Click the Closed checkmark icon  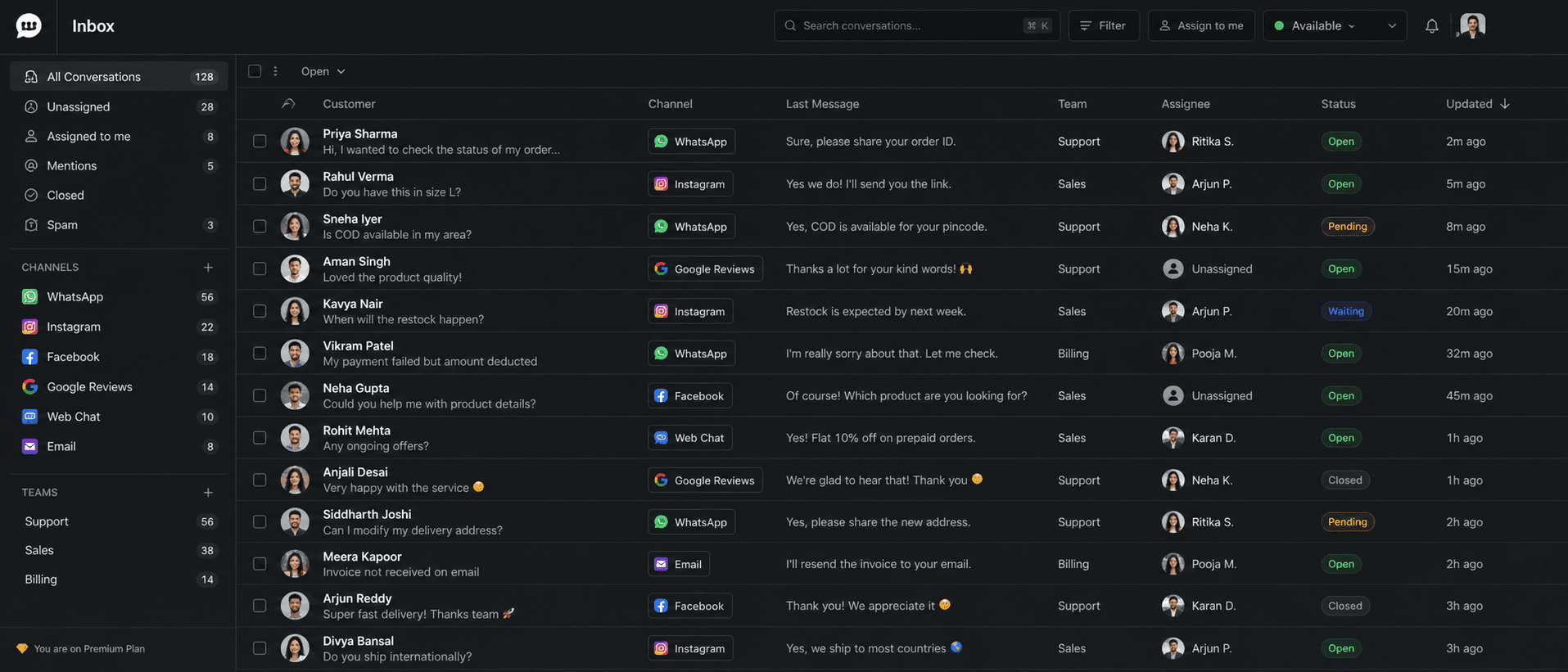[31, 195]
